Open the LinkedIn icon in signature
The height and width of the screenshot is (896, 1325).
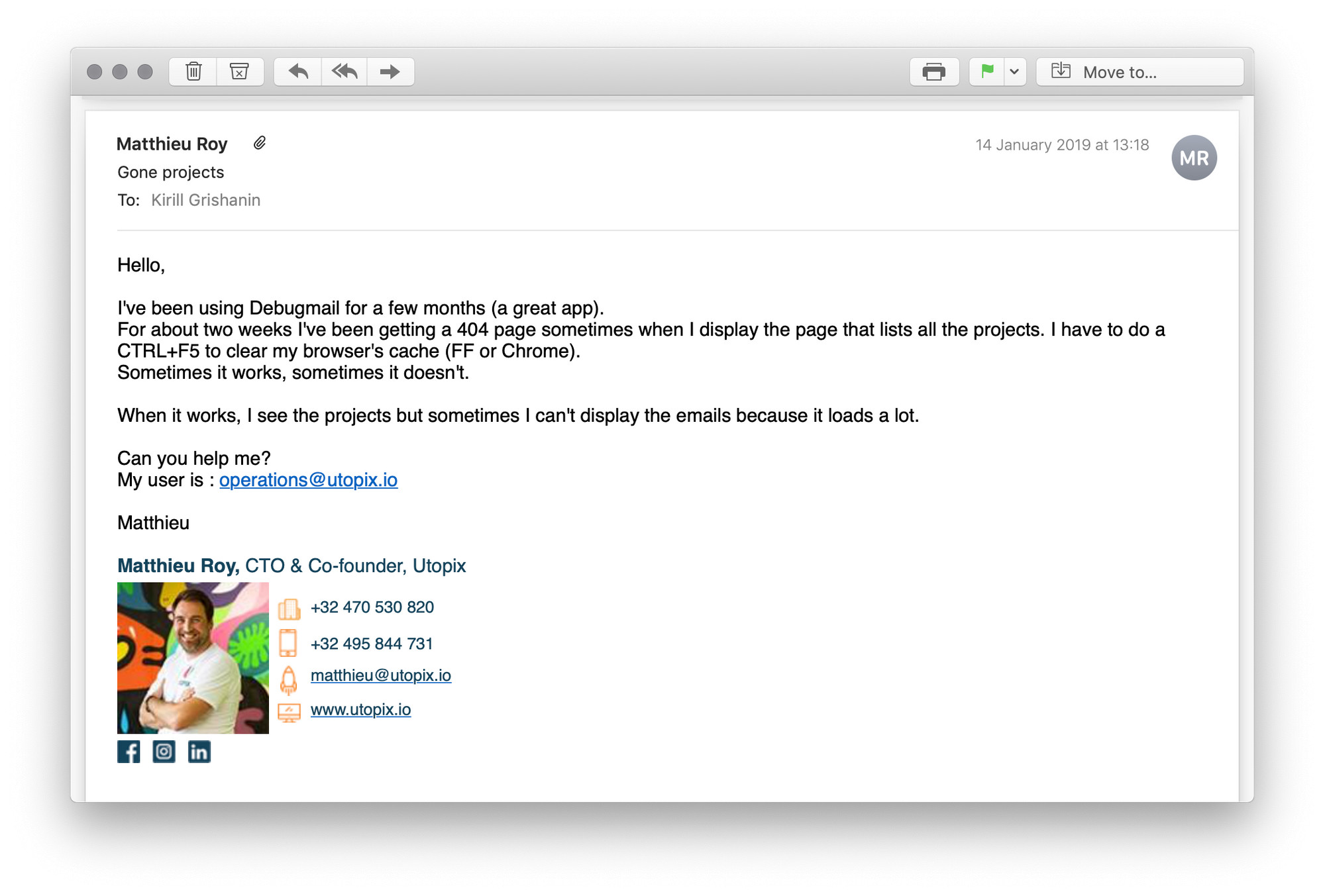199,752
